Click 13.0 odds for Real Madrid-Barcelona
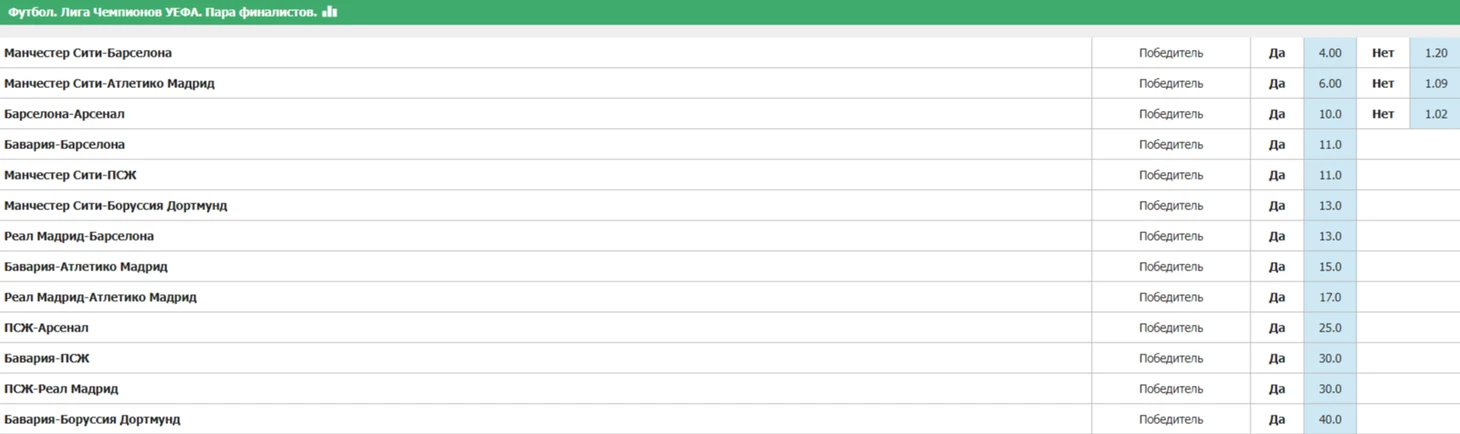Image resolution: width=1460 pixels, height=434 pixels. click(1330, 236)
